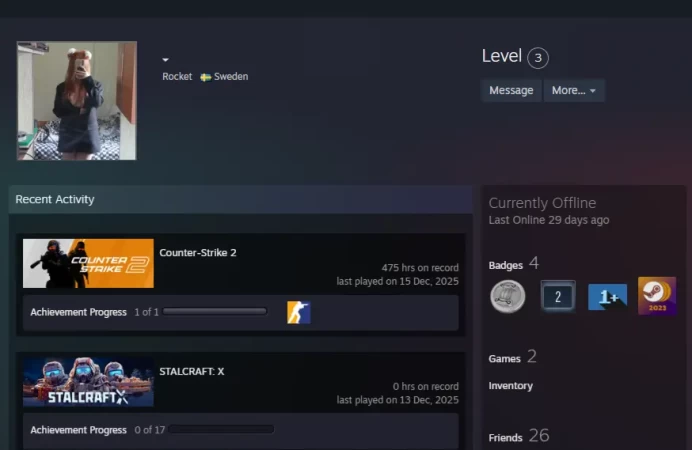The height and width of the screenshot is (450, 692).
Task: Click the 'Sweden' country text
Action: 231,77
